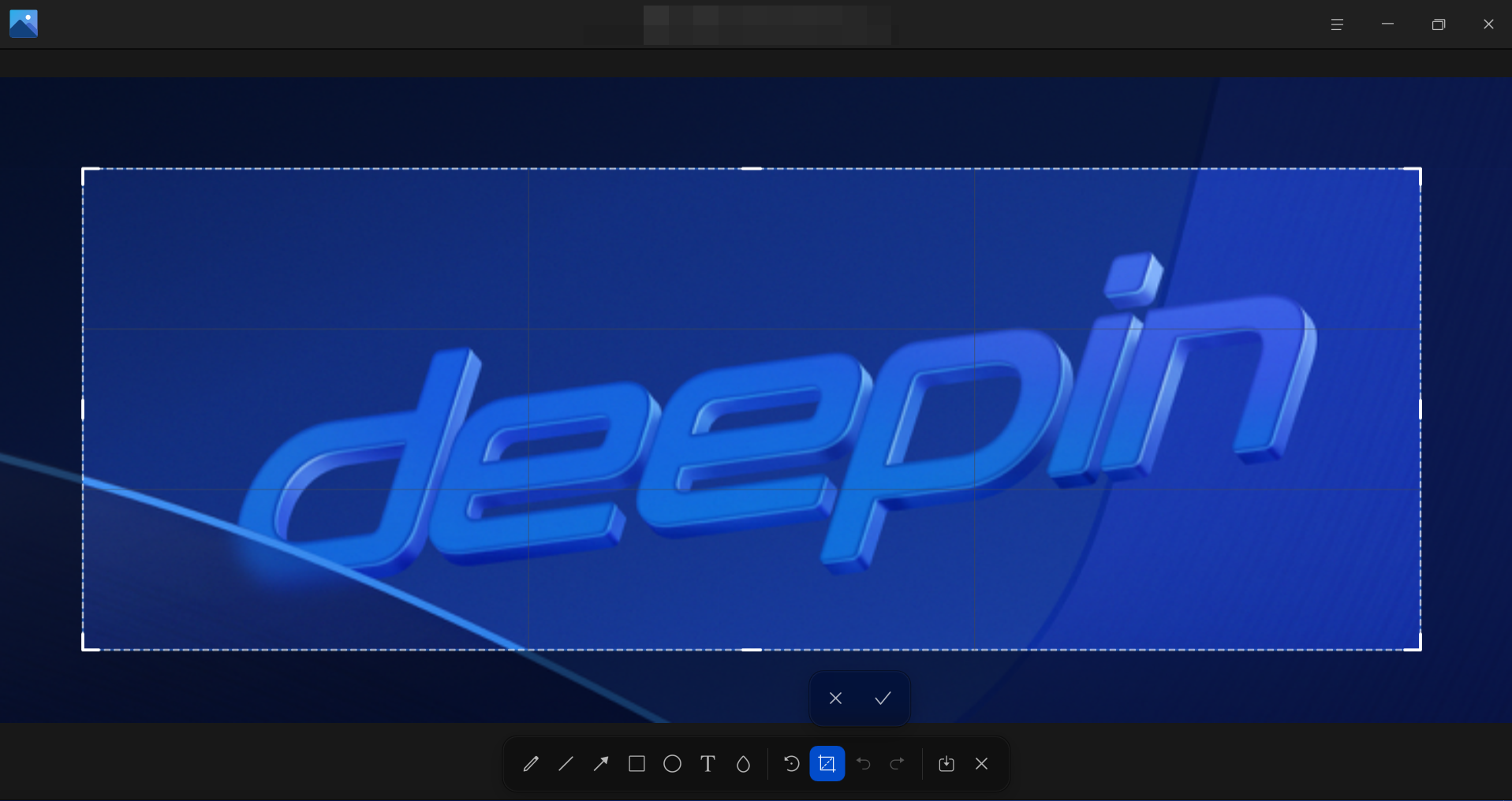1512x801 pixels.
Task: Click the bottom-right crop corner handle
Action: point(1418,647)
